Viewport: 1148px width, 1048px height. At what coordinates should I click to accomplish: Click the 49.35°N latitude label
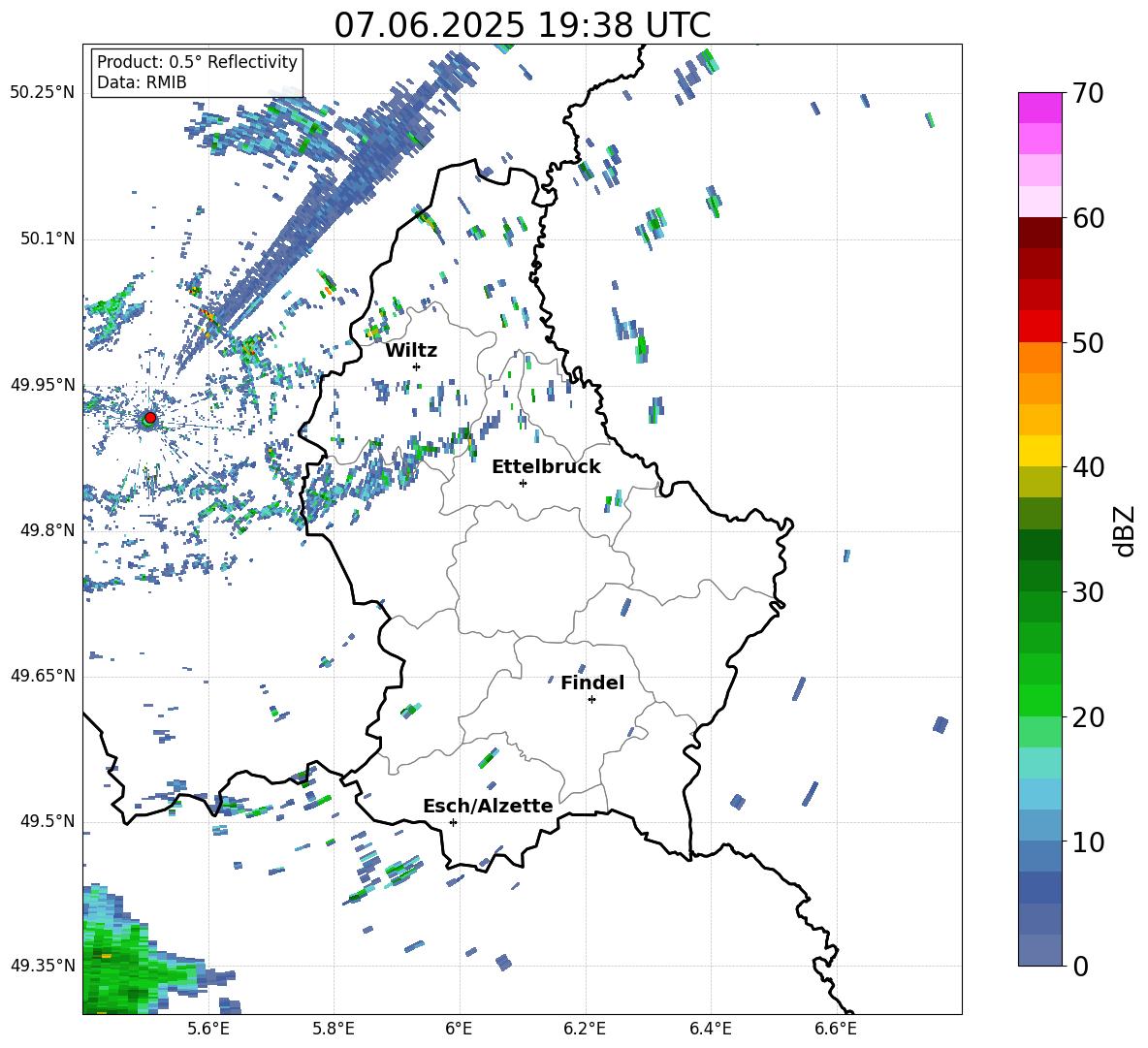tap(43, 966)
